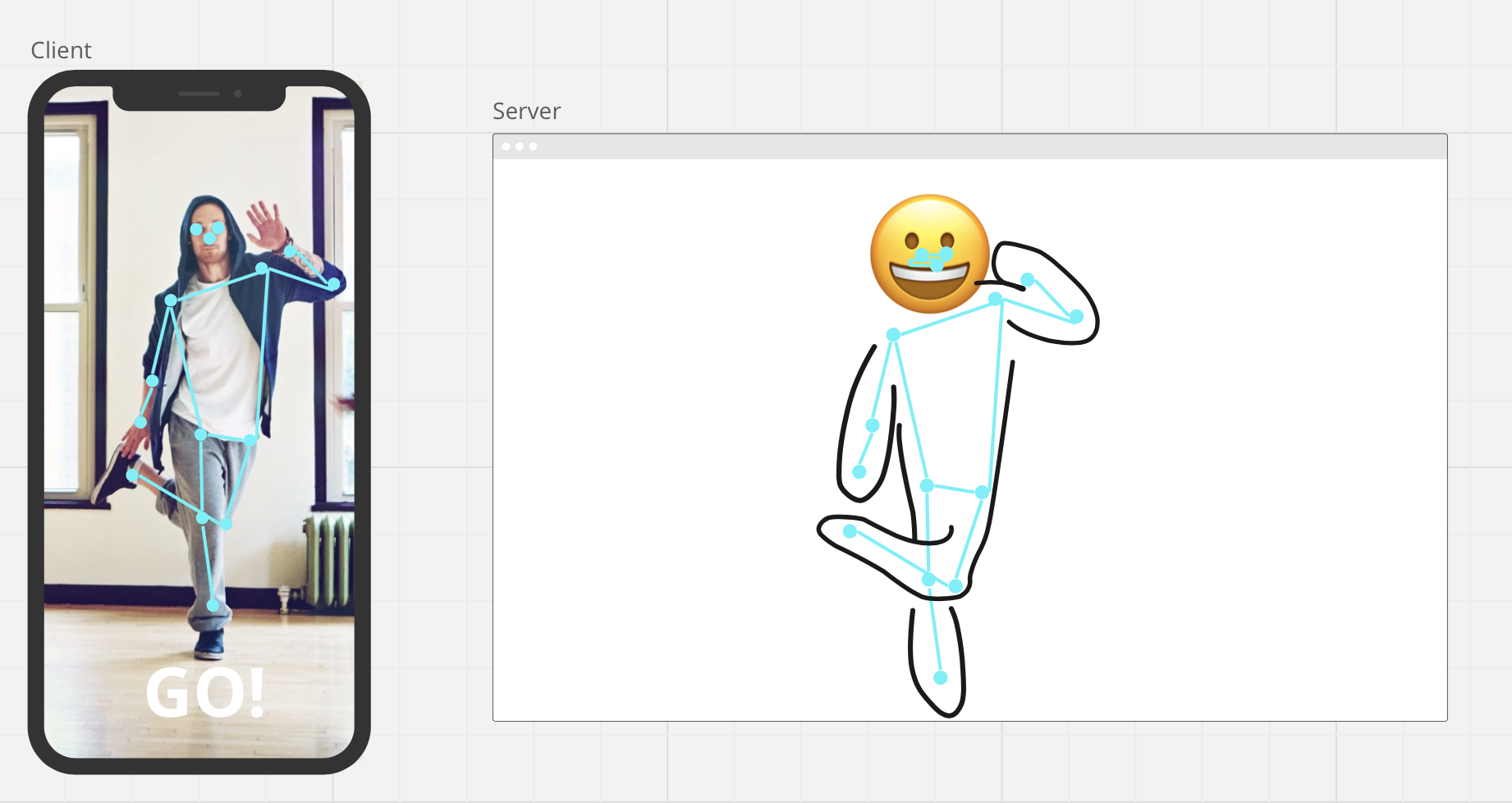Image resolution: width=1512 pixels, height=803 pixels.
Task: Click the "Server" label text
Action: [526, 111]
